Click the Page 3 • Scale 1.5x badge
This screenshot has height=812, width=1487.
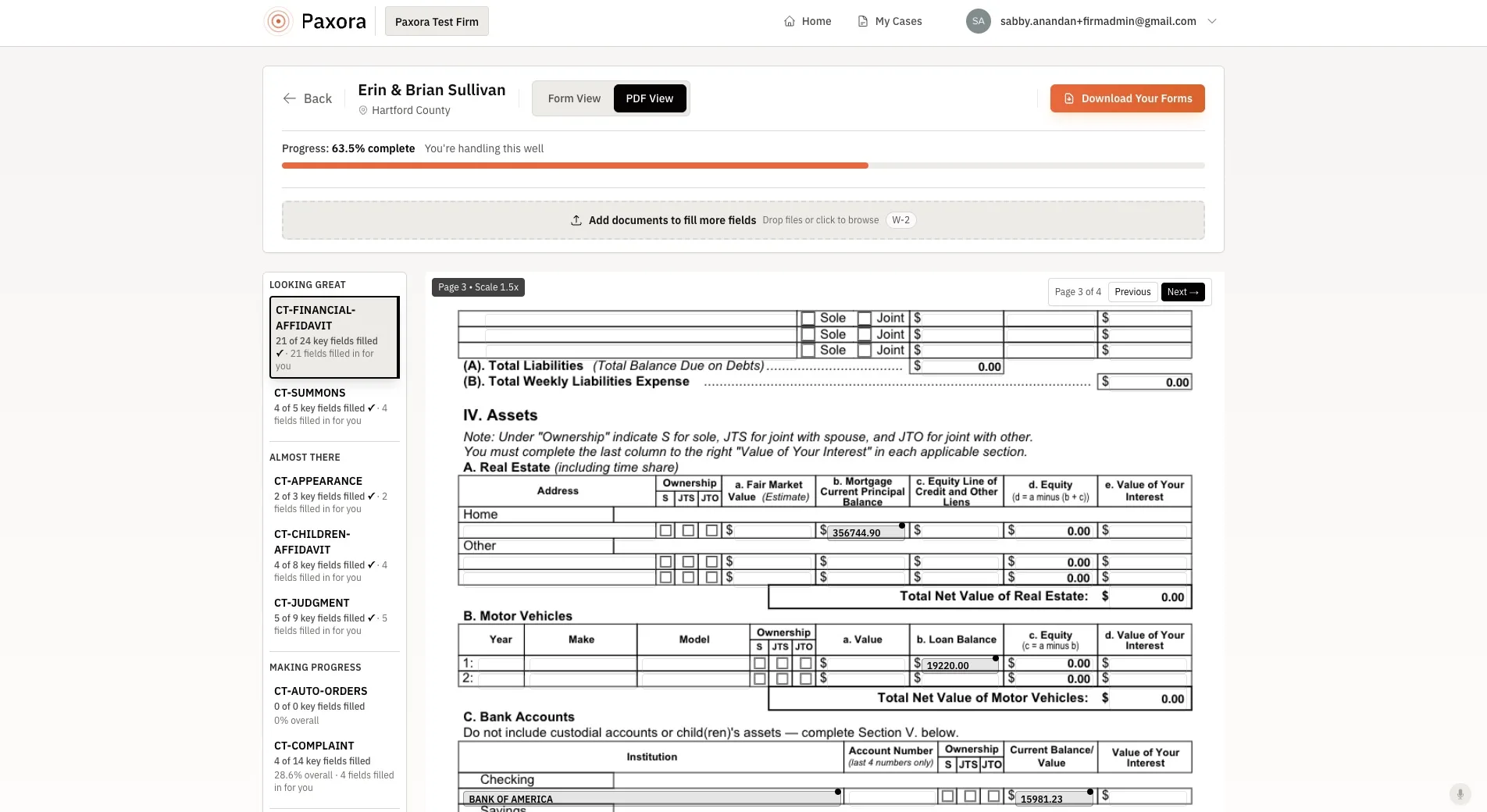coord(478,287)
